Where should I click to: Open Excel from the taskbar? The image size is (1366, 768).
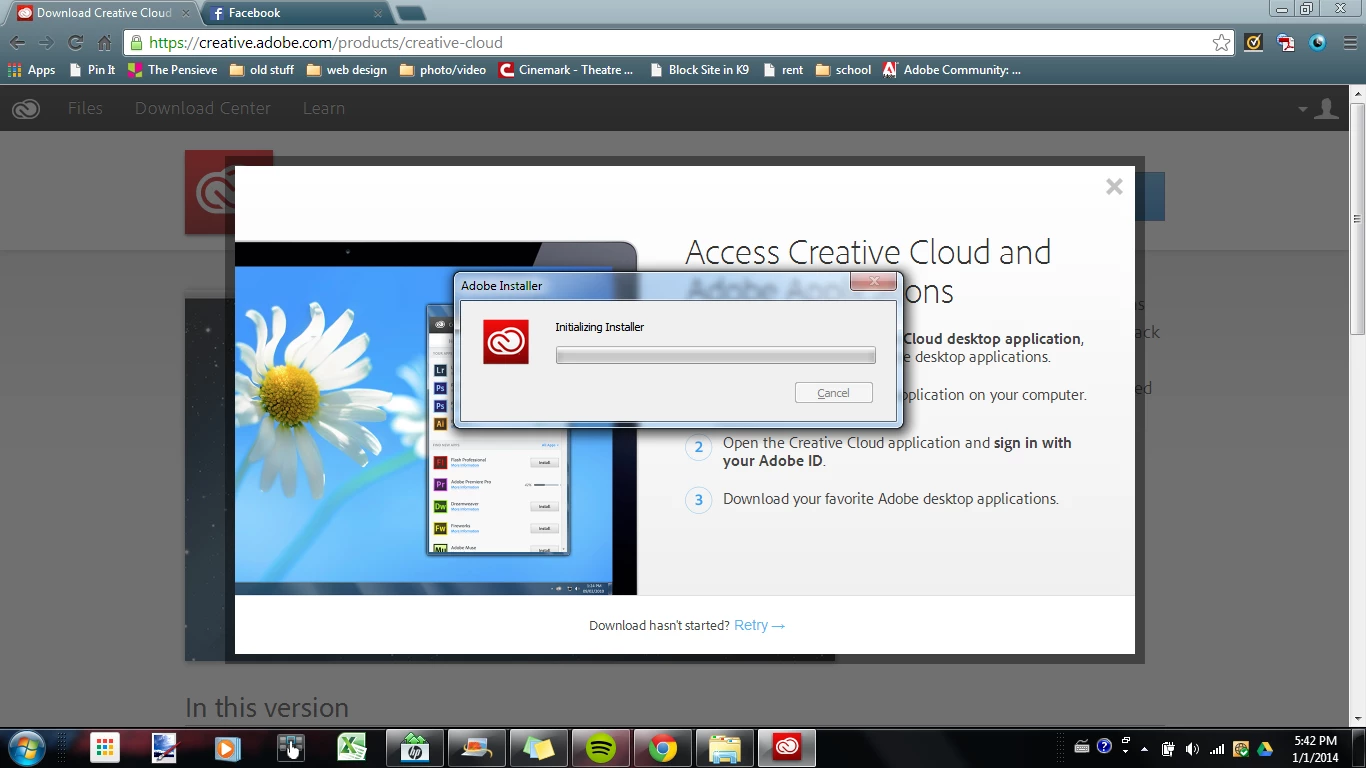pyautogui.click(x=352, y=748)
